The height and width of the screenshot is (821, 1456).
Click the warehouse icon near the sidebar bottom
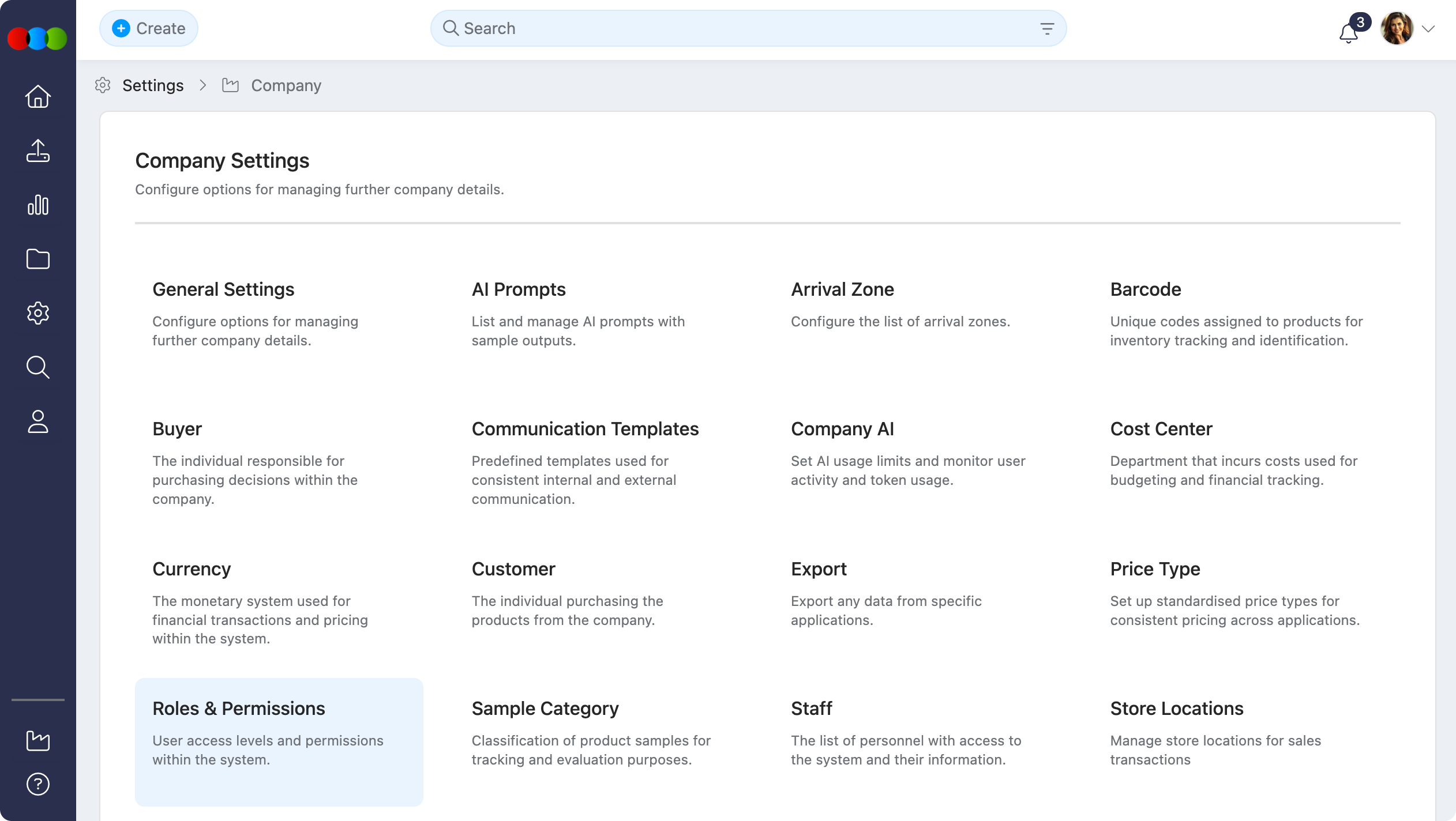click(37, 741)
